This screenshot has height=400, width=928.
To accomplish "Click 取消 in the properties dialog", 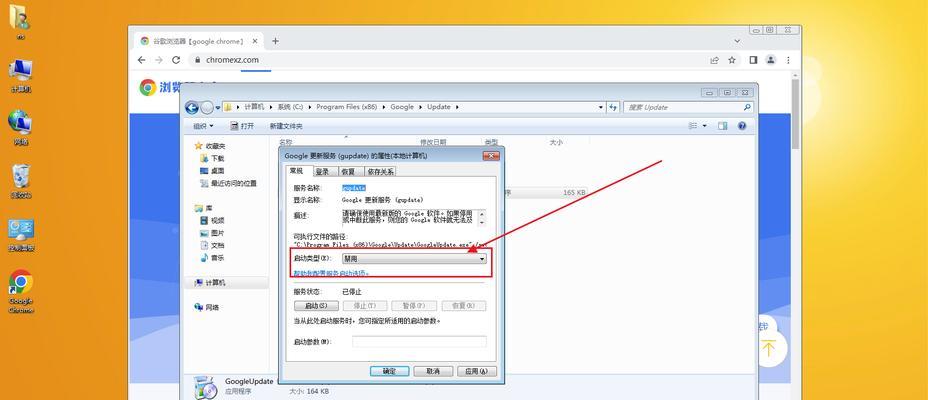I will tap(433, 371).
